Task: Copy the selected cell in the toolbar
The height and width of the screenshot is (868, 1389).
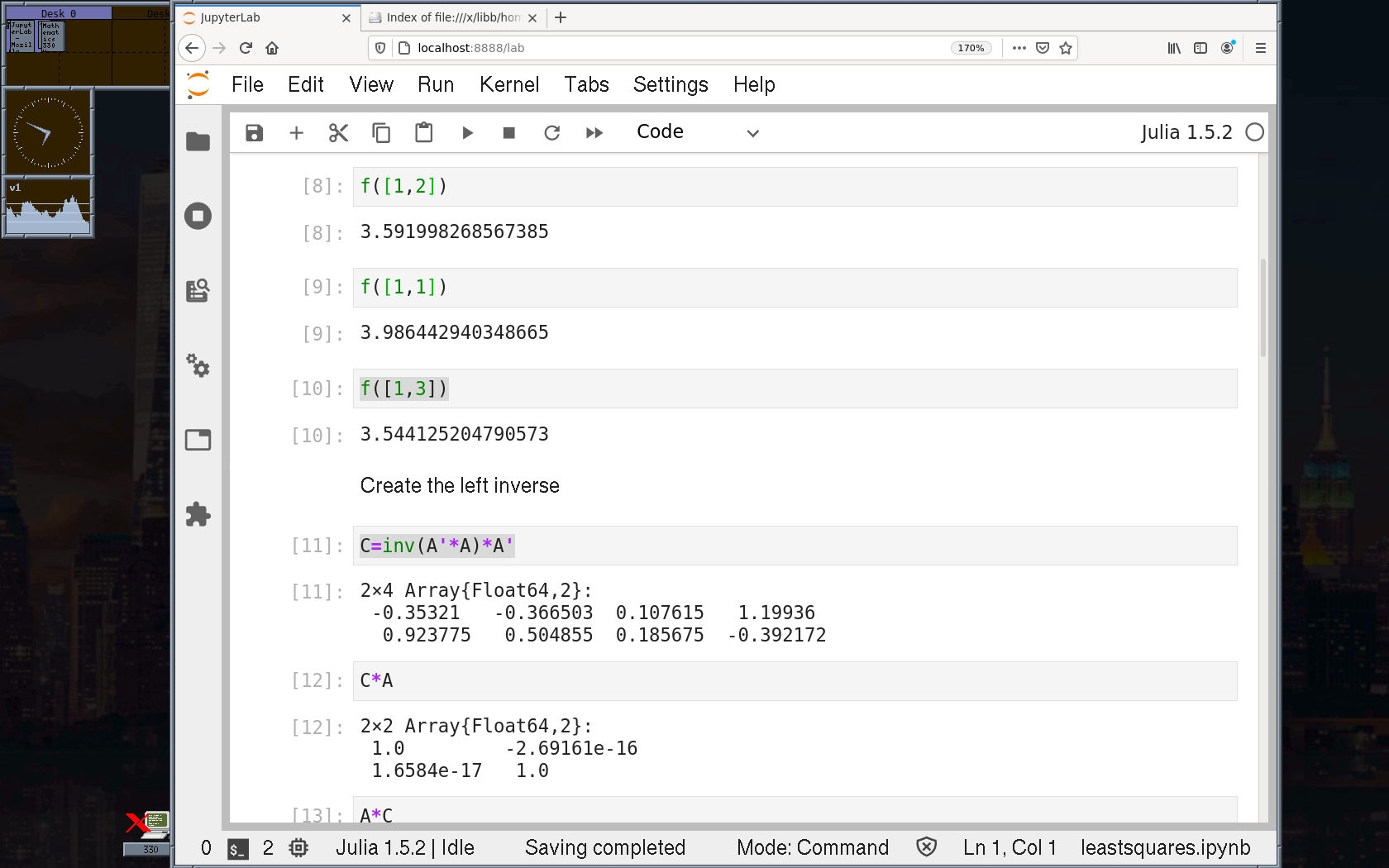Action: click(381, 133)
